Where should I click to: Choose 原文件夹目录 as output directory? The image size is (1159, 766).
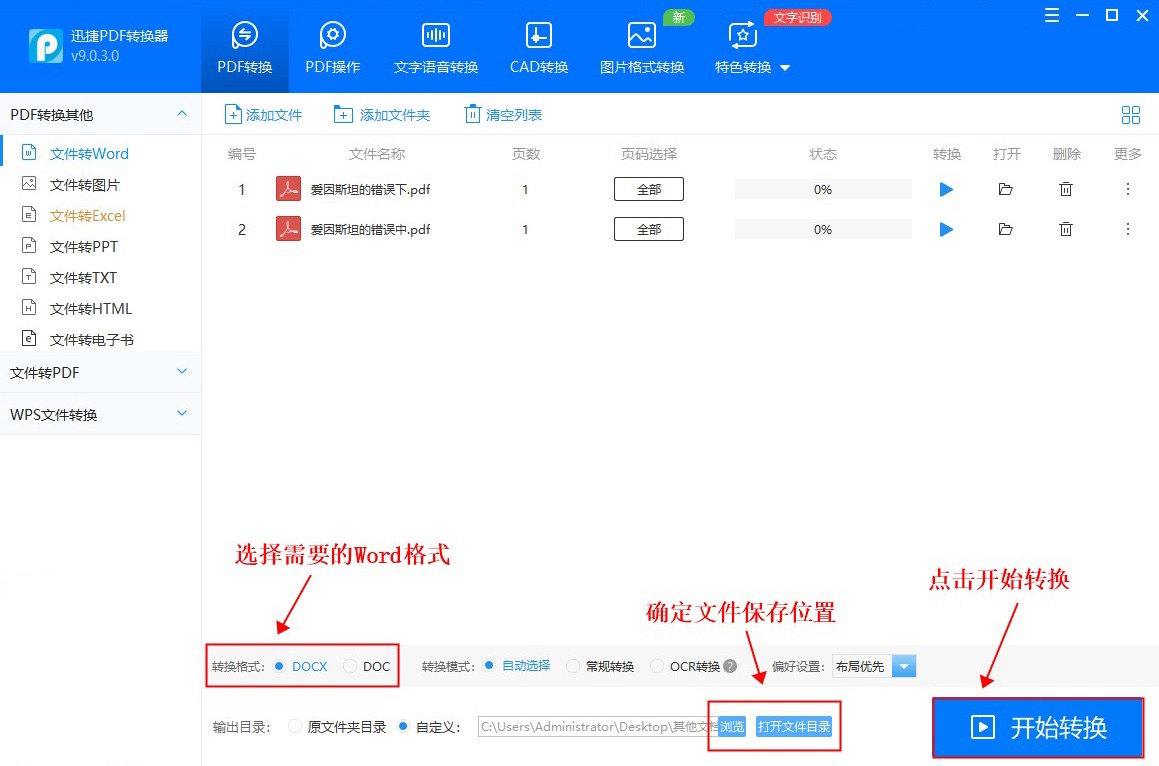319,727
